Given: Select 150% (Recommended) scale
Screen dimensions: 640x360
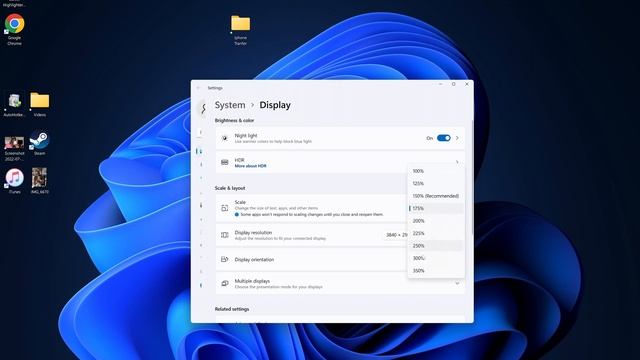Looking at the screenshot, I should (x=436, y=196).
